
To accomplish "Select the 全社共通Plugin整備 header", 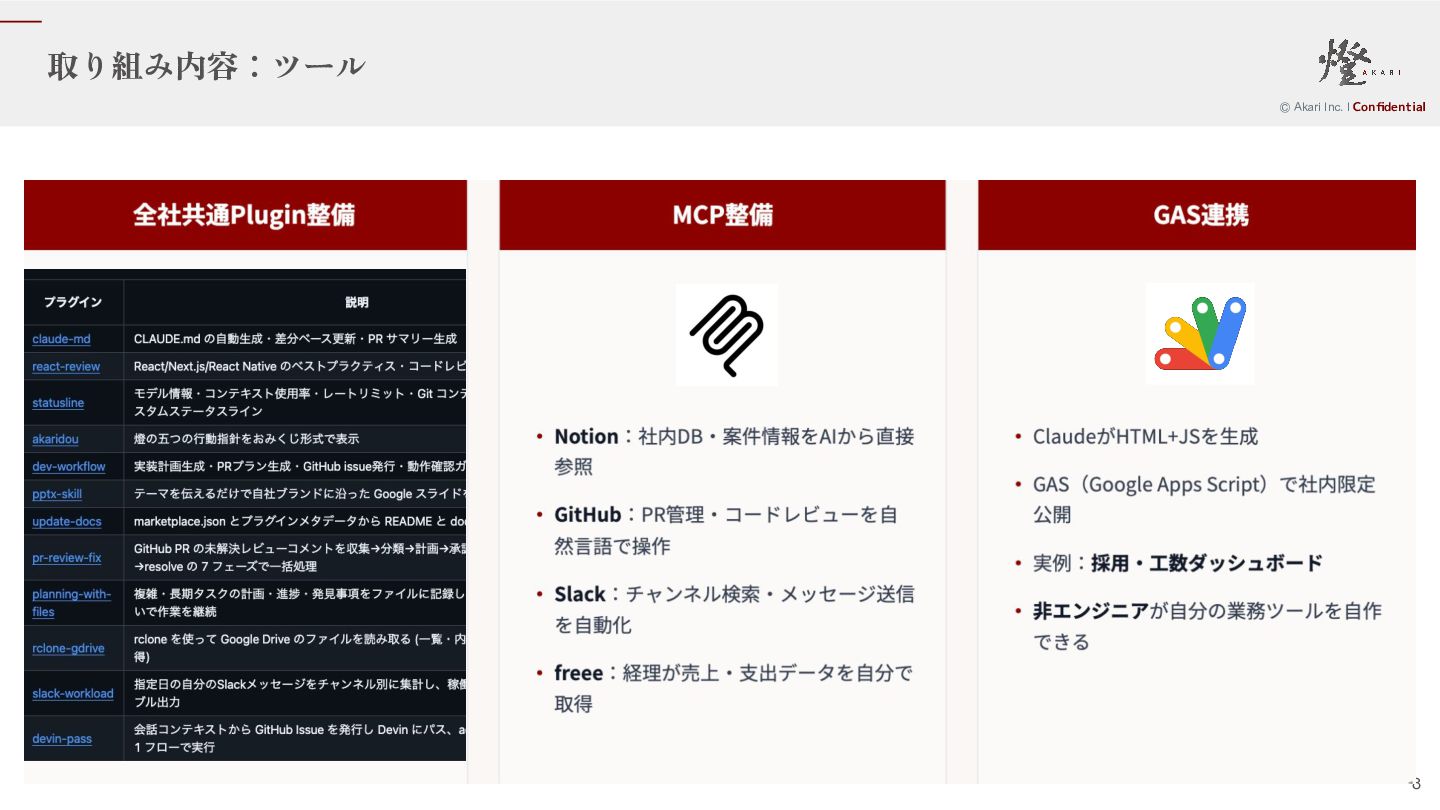I will [x=245, y=215].
